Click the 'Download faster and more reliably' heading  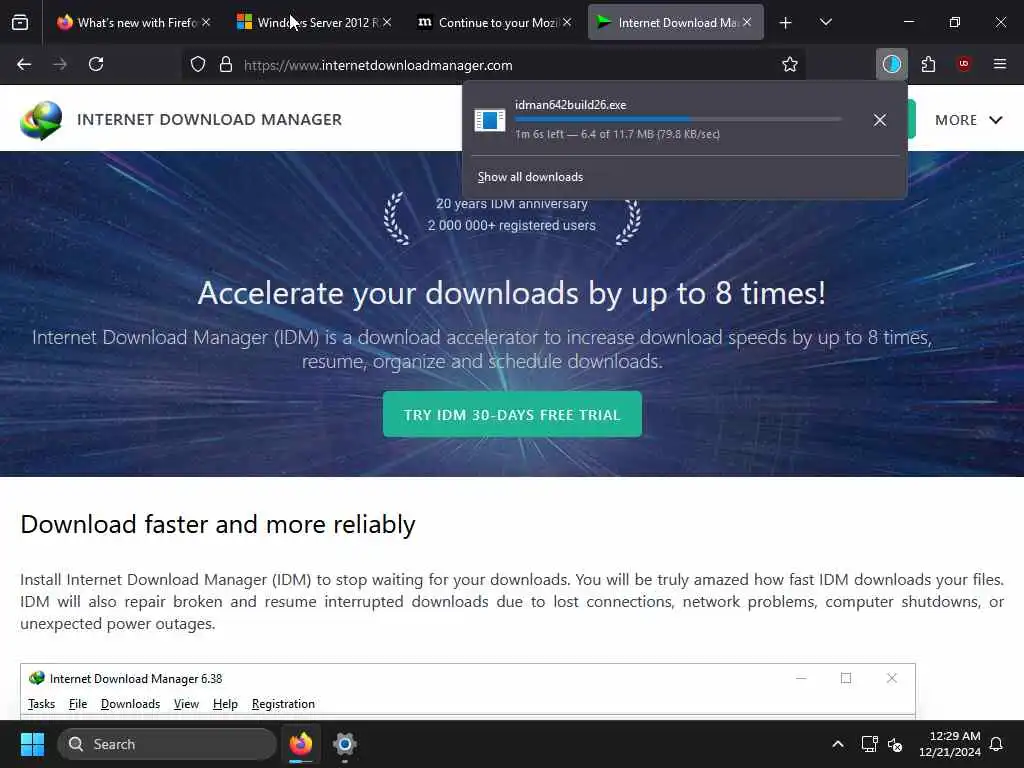pyautogui.click(x=217, y=524)
